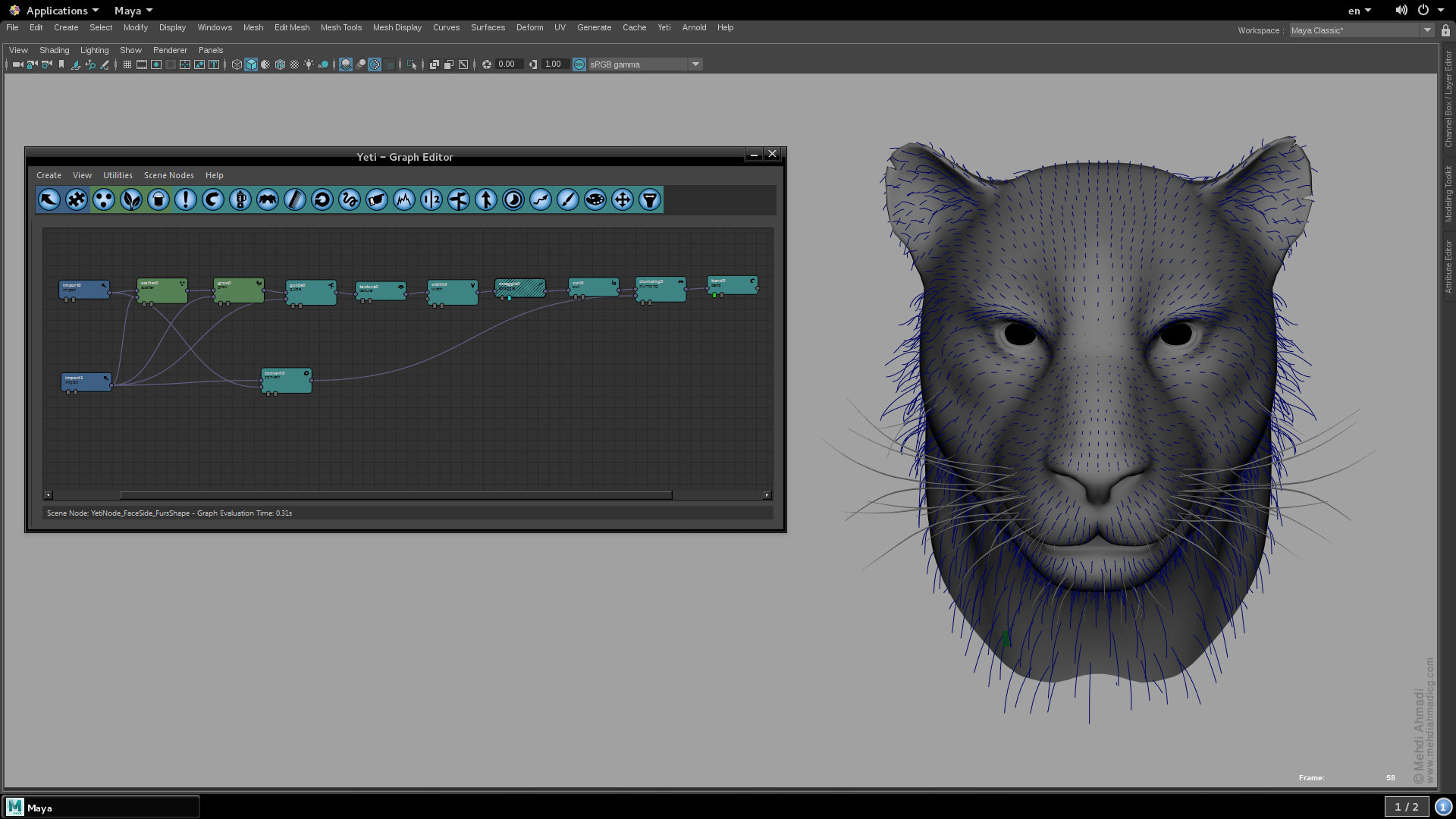Viewport: 1456px width, 819px height.
Task: Toggle the viewport grid display icon
Action: click(127, 64)
